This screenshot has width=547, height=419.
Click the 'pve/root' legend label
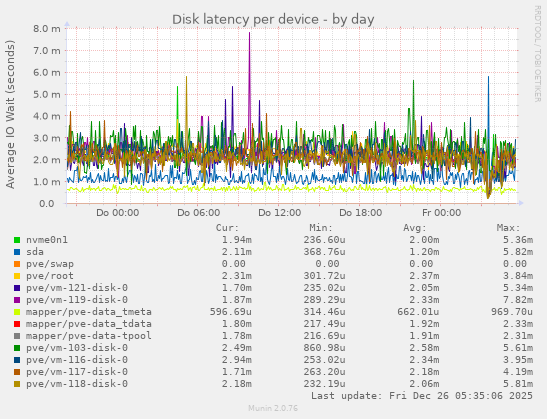[50, 276]
